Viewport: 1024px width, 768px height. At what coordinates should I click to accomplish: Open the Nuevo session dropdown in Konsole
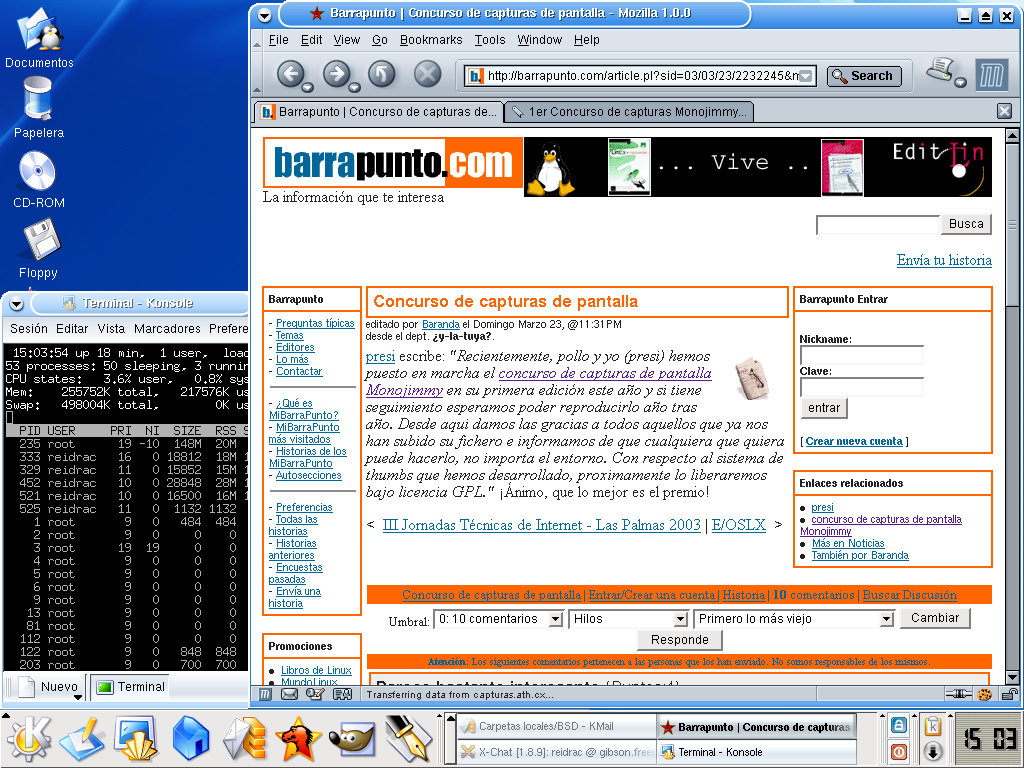(x=78, y=697)
